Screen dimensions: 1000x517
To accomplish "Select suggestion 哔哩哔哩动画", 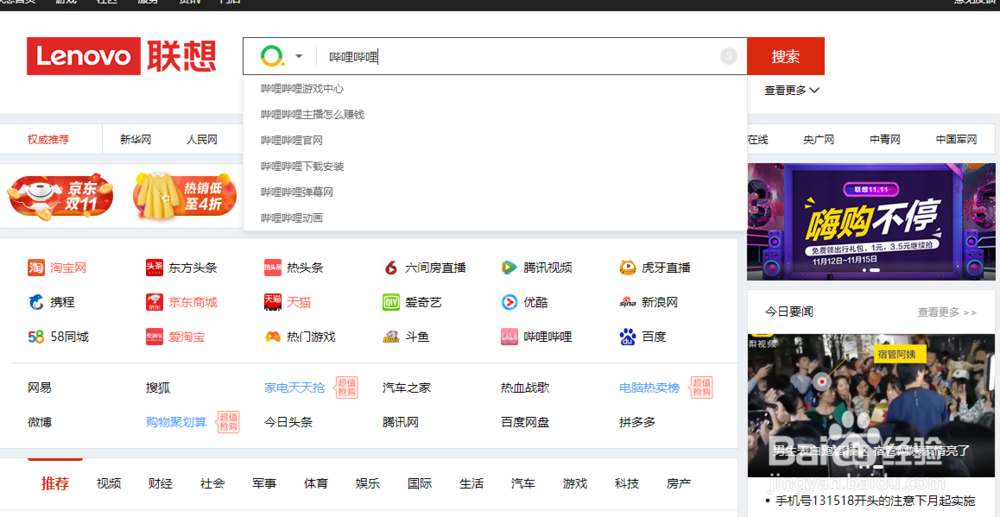I will click(291, 218).
